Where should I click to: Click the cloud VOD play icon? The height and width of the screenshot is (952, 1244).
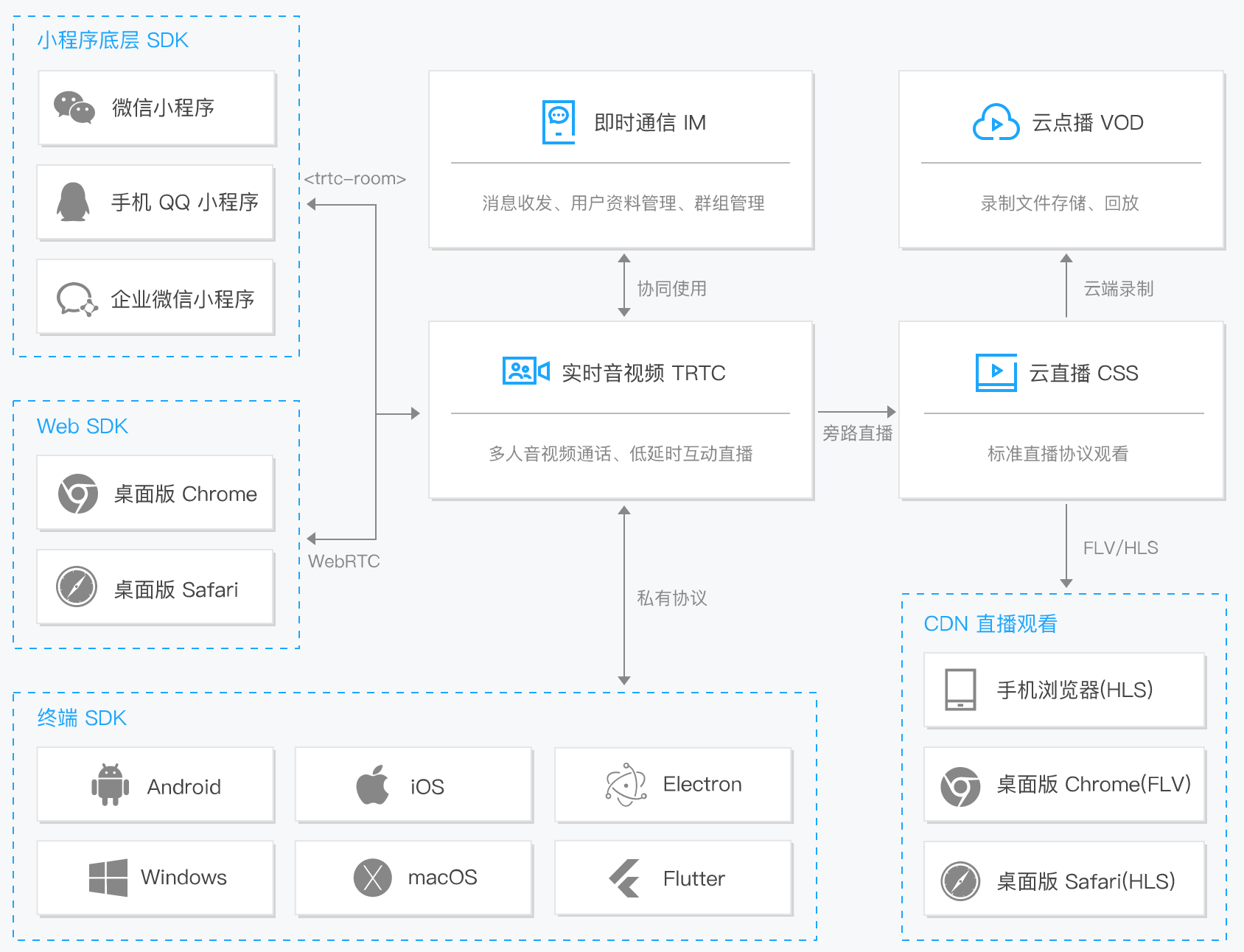tap(996, 122)
